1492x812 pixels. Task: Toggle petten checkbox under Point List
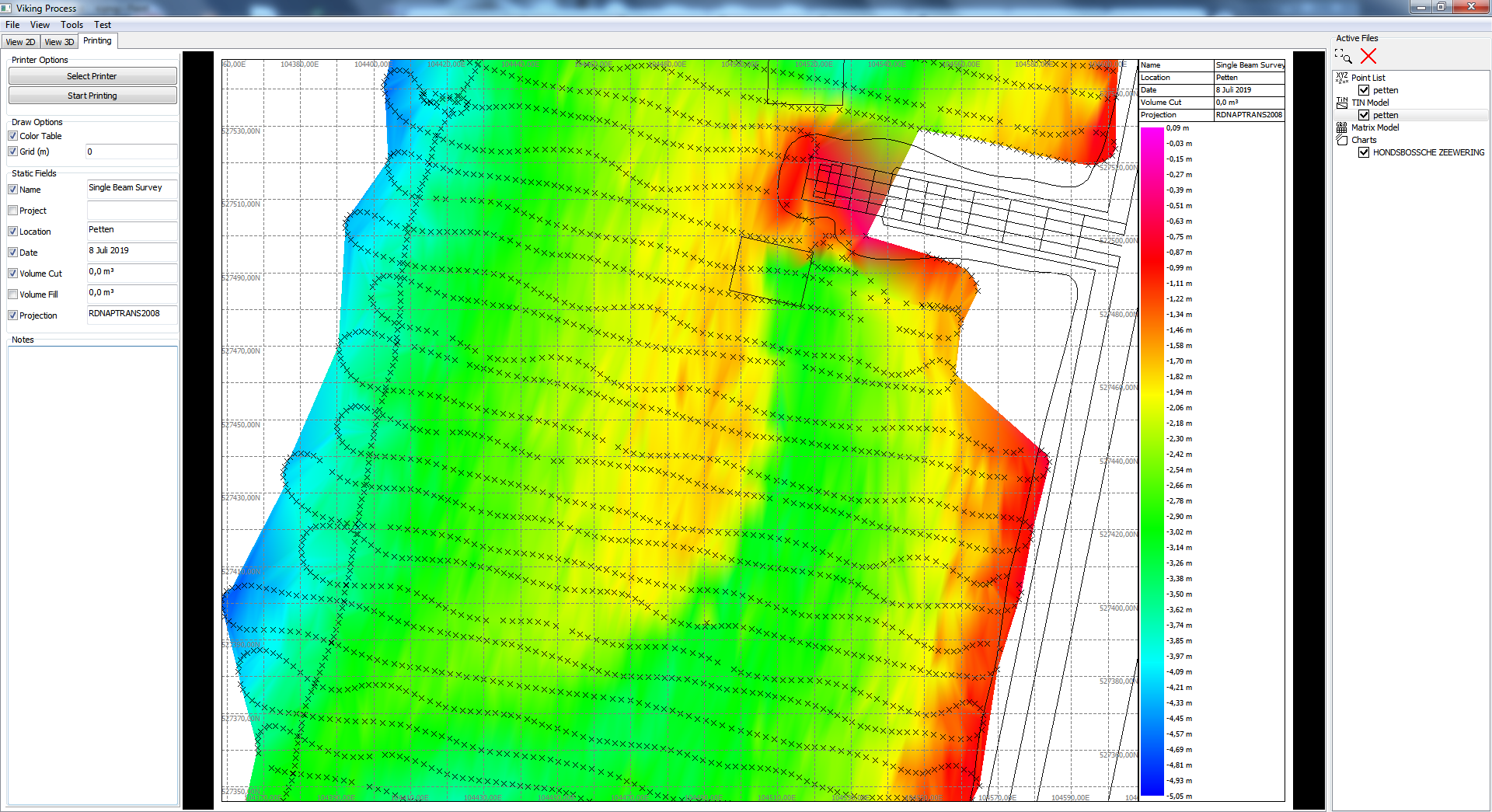coord(1364,90)
